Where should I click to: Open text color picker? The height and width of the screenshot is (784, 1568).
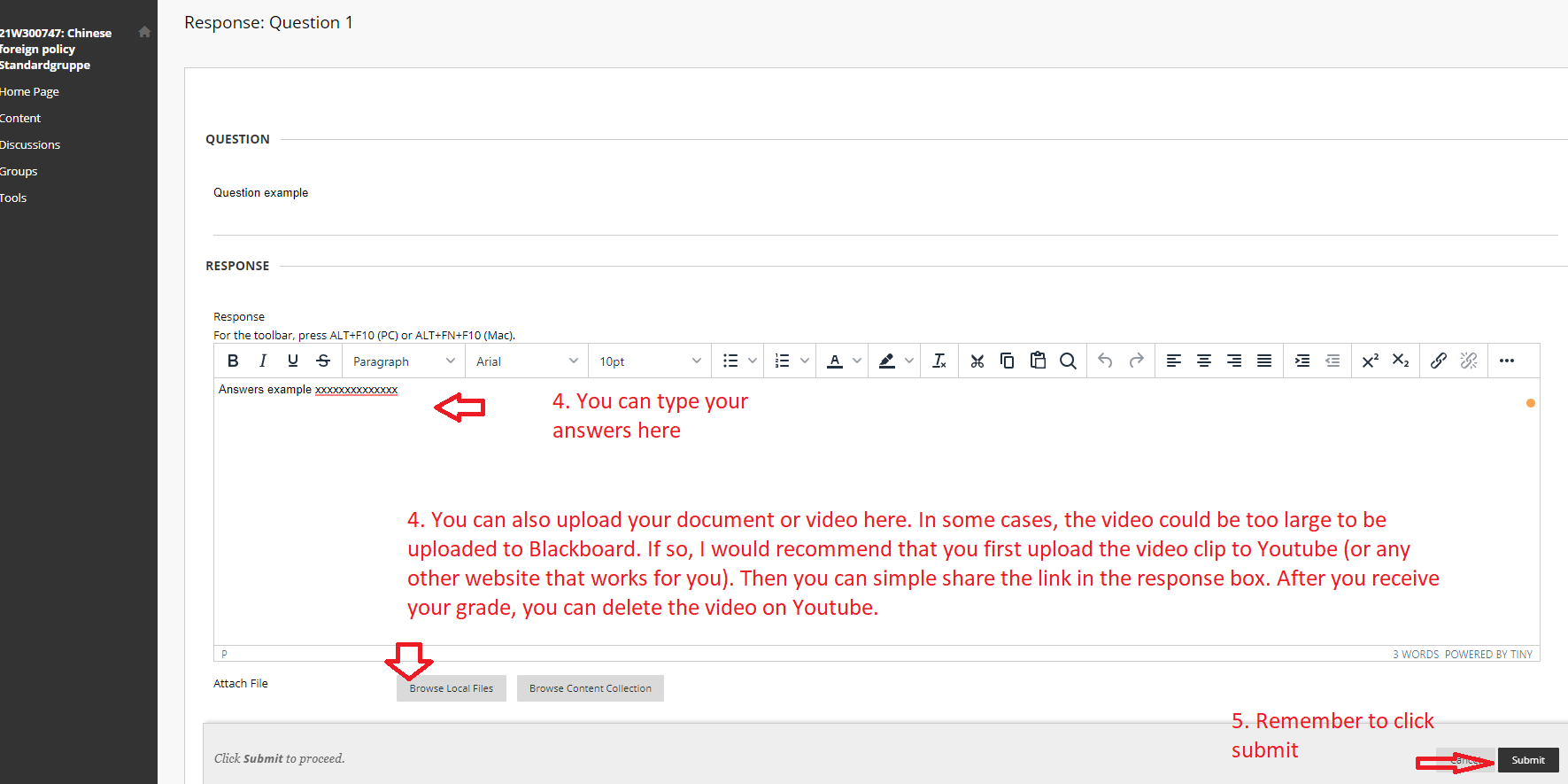click(835, 361)
